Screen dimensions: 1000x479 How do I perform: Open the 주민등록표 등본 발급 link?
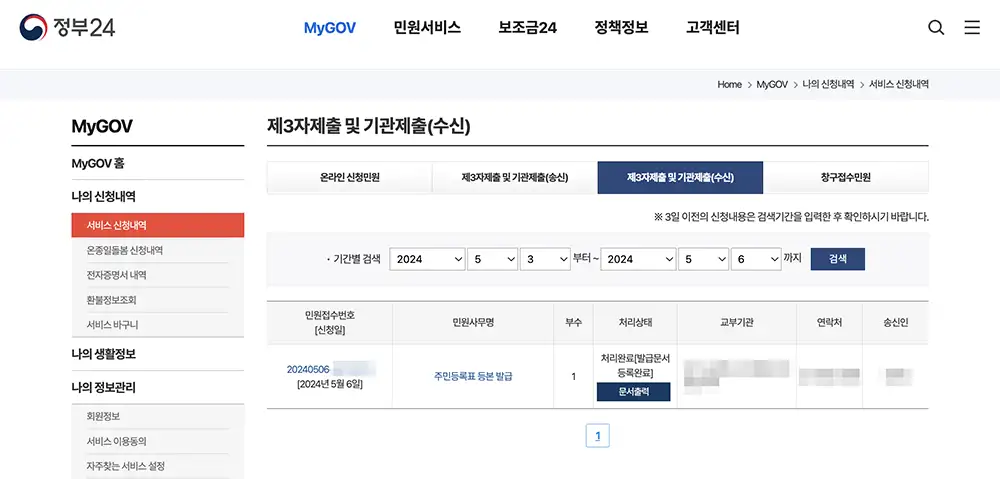(x=473, y=376)
